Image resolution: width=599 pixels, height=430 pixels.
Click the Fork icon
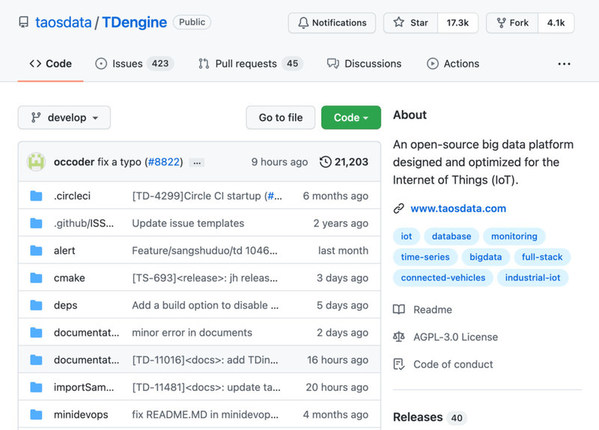(501, 23)
